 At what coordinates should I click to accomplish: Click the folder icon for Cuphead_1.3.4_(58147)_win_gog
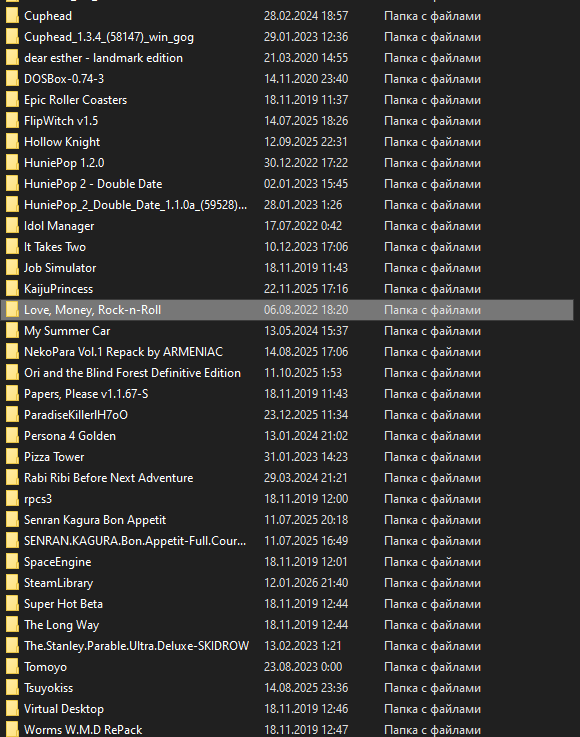click(12, 37)
